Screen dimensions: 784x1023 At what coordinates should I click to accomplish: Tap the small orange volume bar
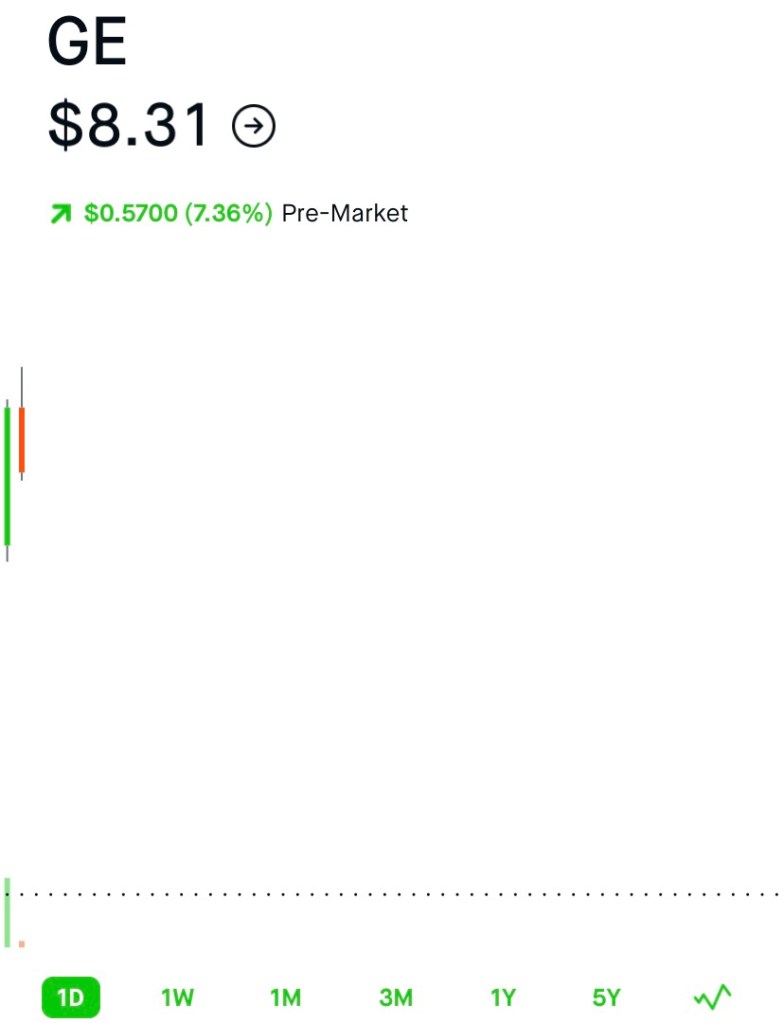[21, 943]
